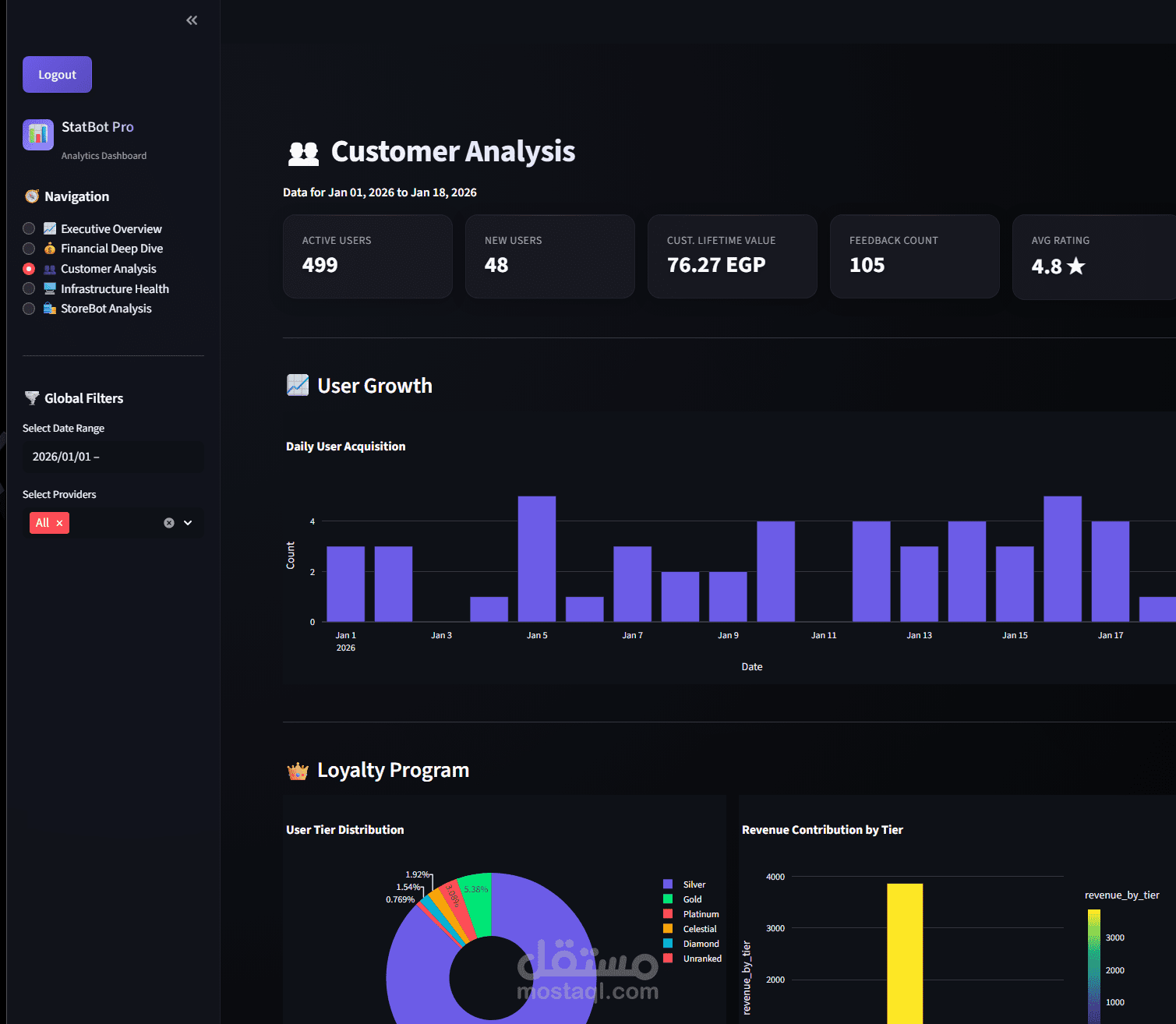
Task: Click the Financial Deep Dive money bag icon
Action: 50,249
